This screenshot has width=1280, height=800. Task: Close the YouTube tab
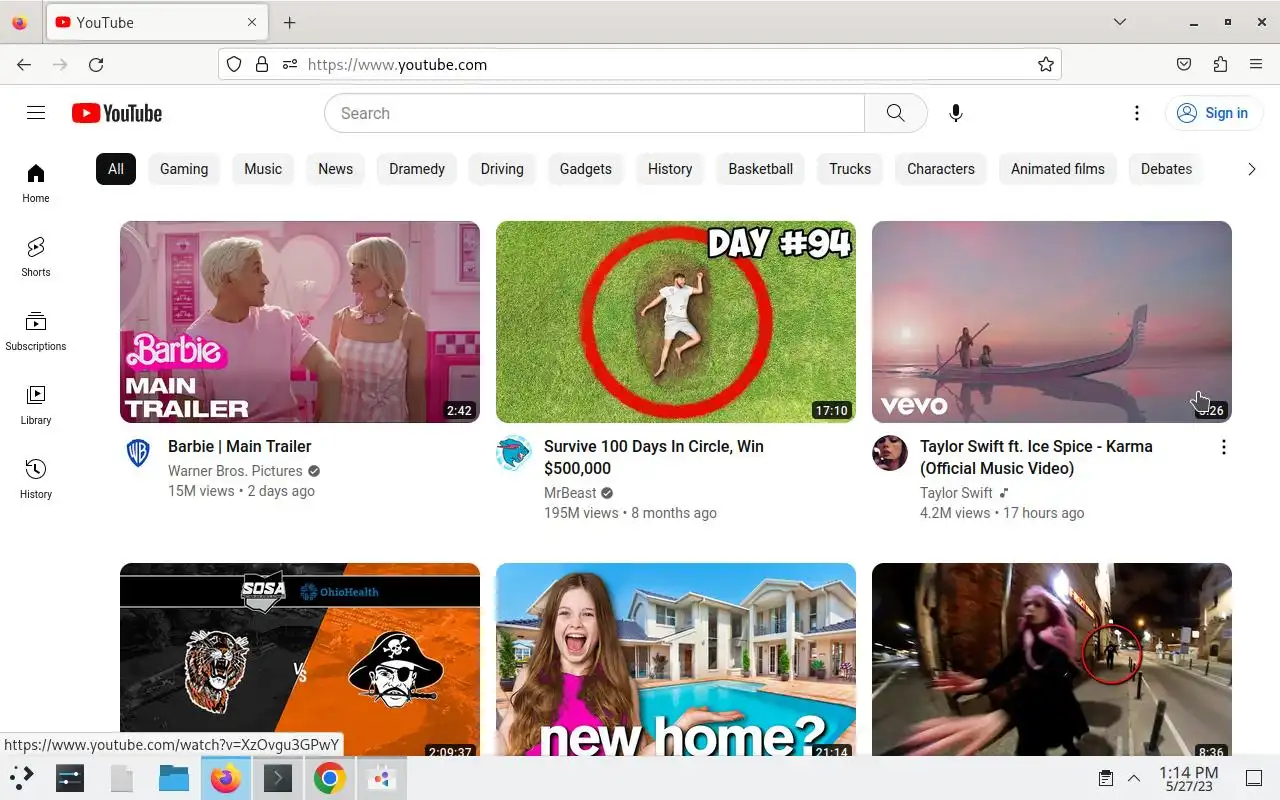252,22
